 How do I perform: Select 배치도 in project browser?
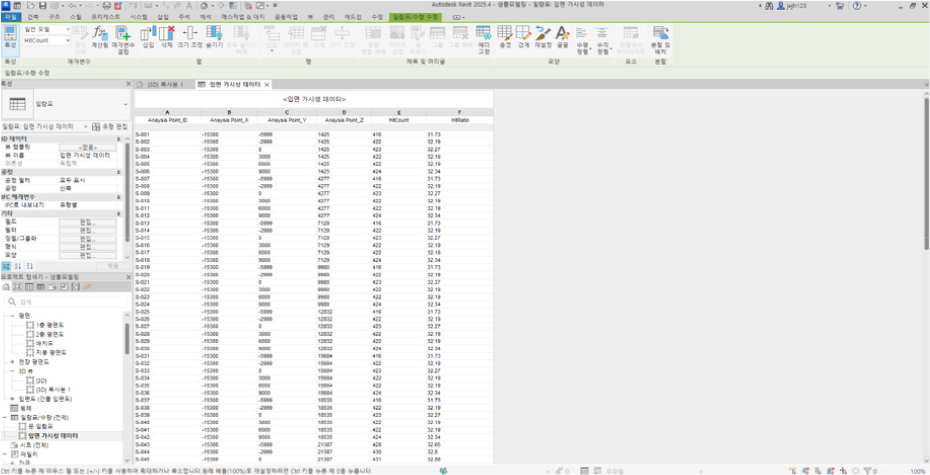coord(45,343)
